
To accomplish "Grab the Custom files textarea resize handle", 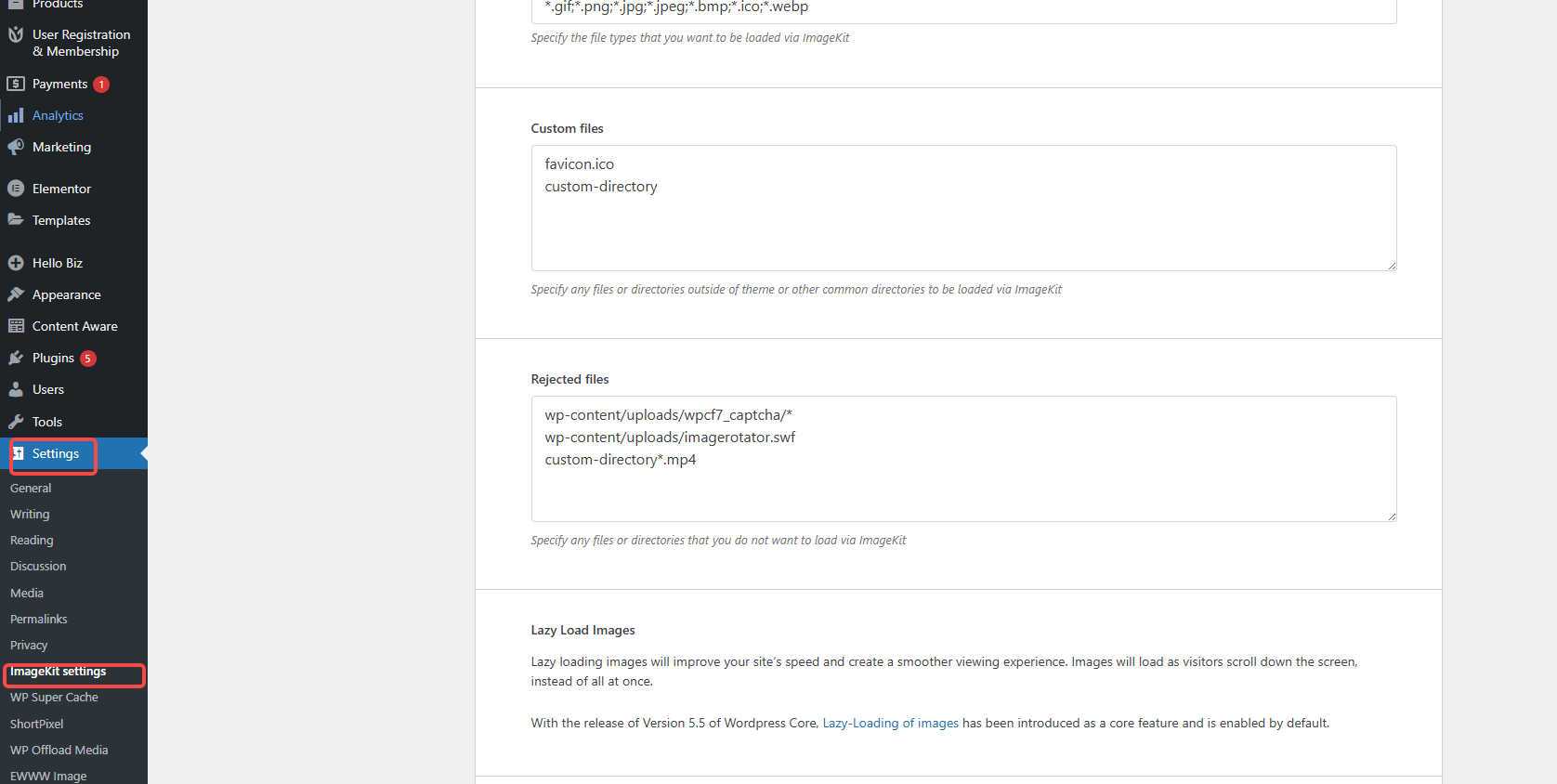I will pos(1392,267).
